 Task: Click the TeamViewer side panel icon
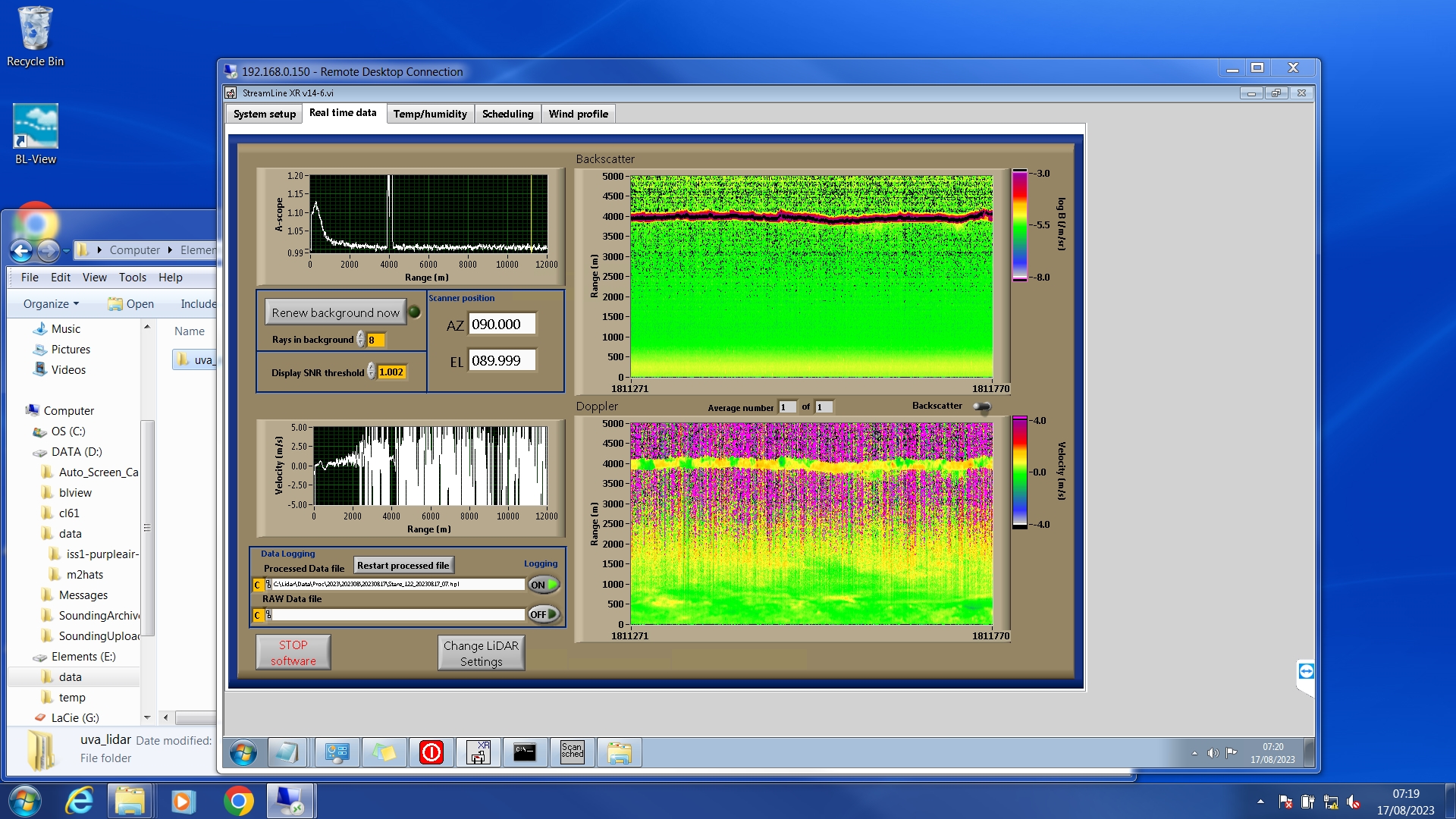coord(1306,671)
